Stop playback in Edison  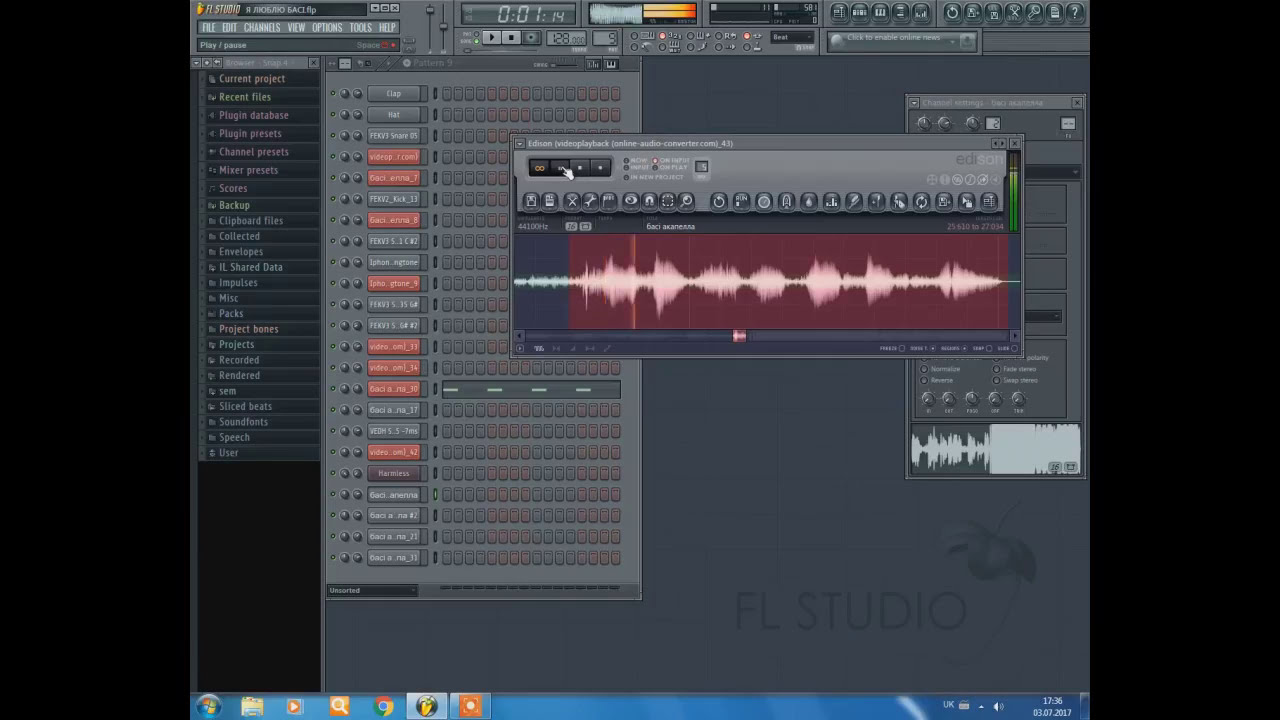(x=580, y=168)
